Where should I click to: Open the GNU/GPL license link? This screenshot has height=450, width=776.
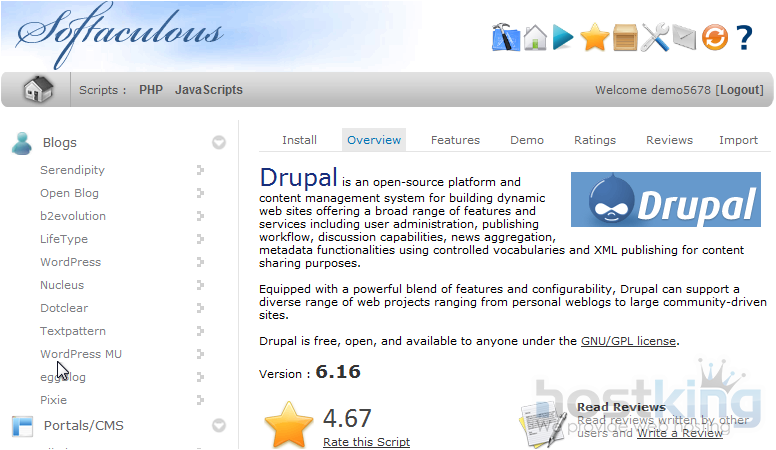[628, 341]
